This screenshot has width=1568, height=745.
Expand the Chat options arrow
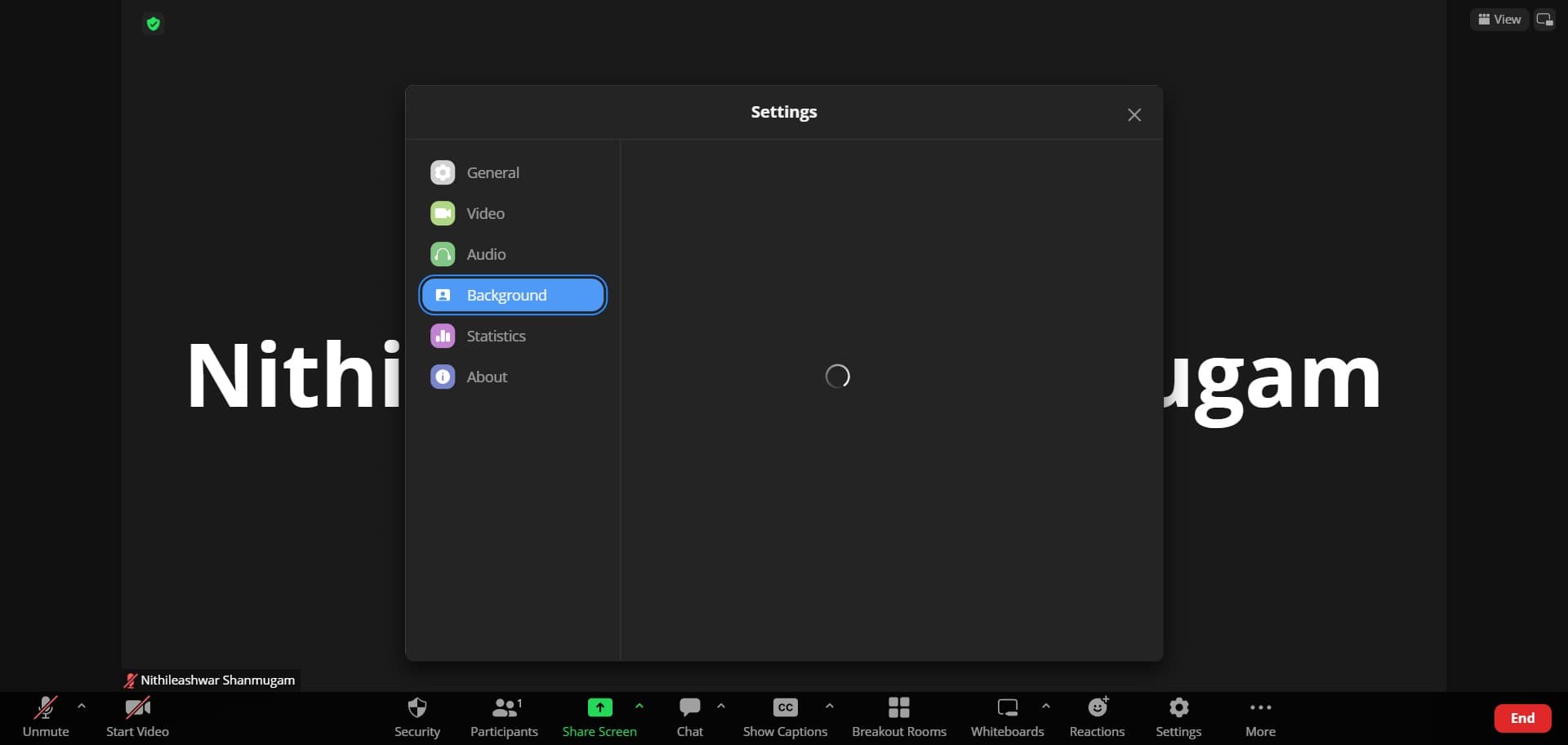coord(721,706)
